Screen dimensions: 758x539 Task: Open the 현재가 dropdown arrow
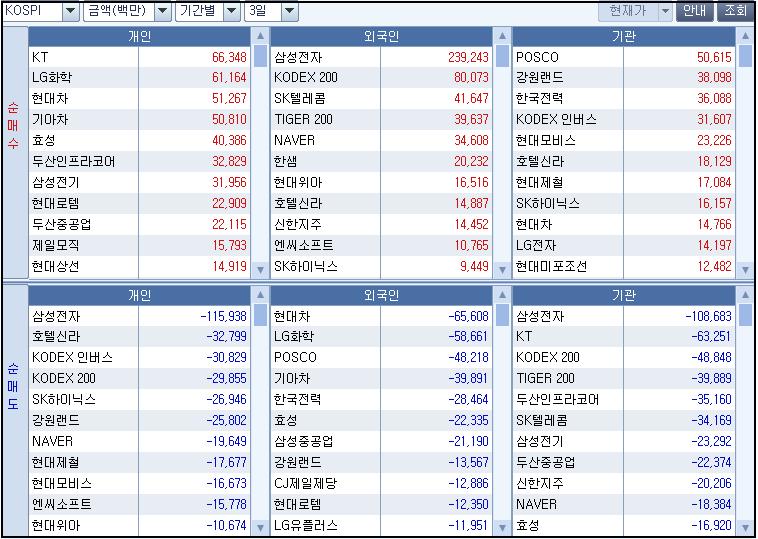[666, 12]
